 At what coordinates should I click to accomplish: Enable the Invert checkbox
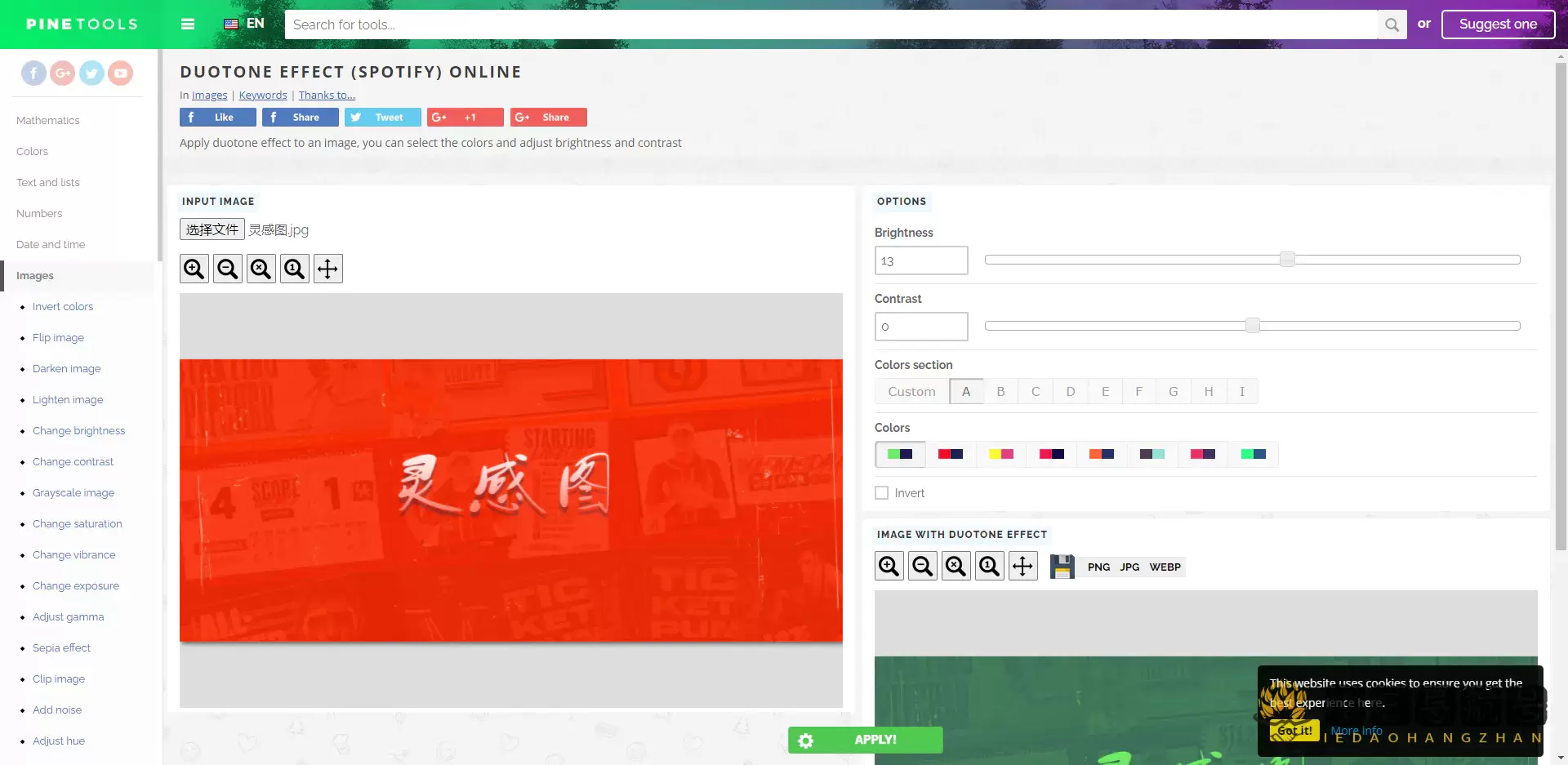tap(882, 493)
